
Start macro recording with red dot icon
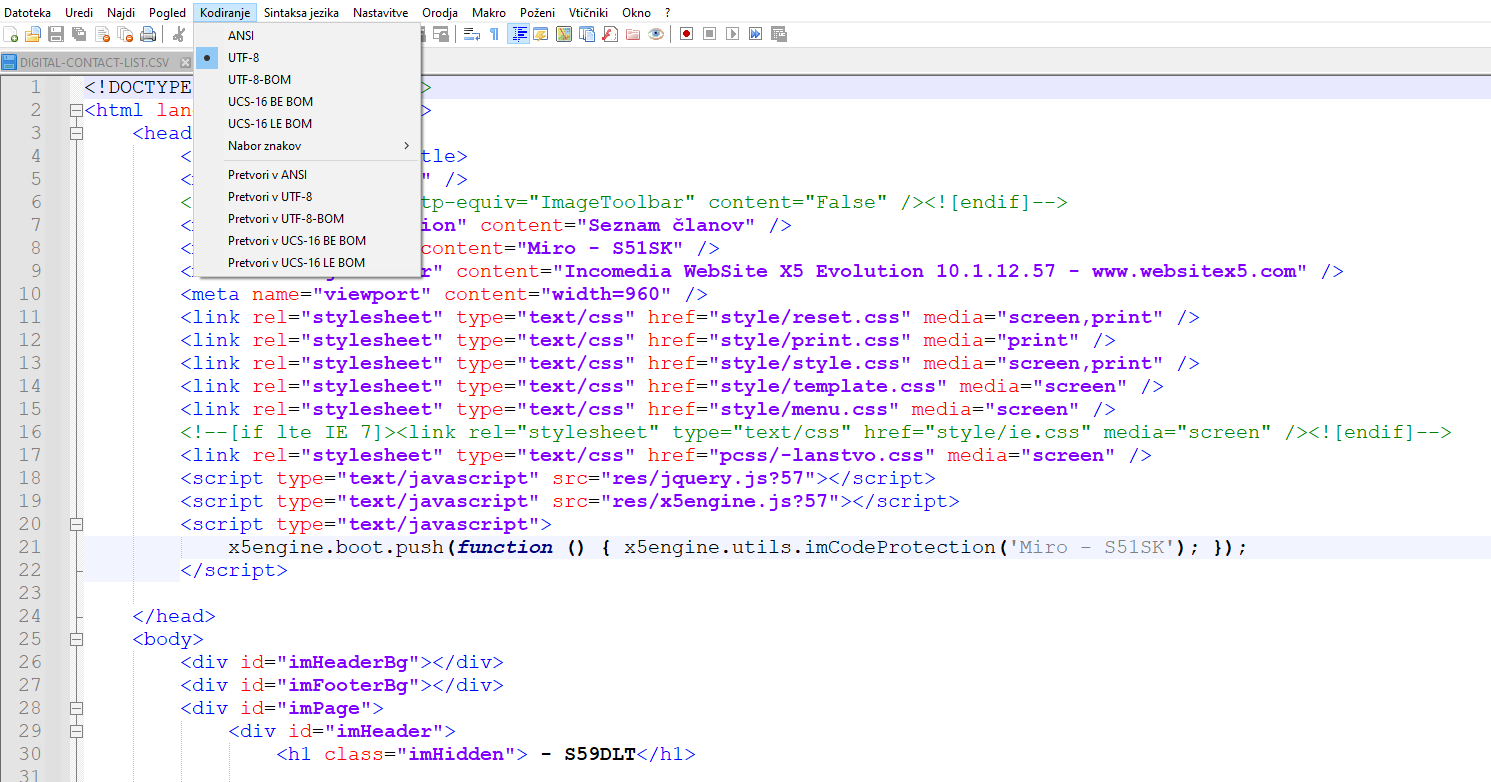point(686,34)
